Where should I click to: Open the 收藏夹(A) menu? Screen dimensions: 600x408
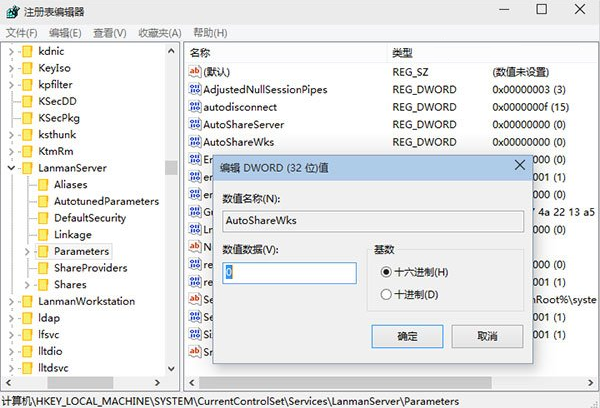click(x=160, y=33)
